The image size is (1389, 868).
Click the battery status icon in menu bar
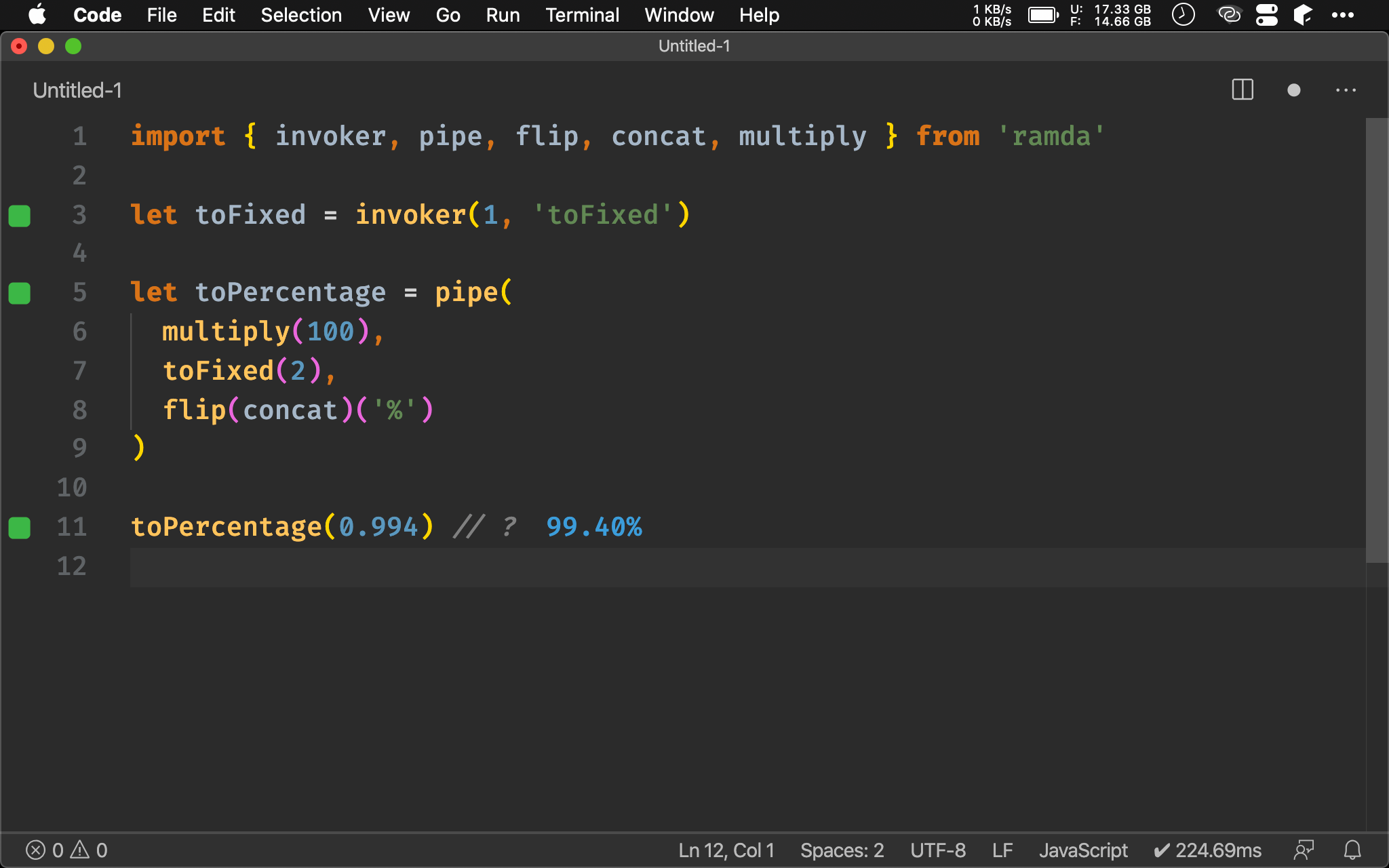[1044, 15]
